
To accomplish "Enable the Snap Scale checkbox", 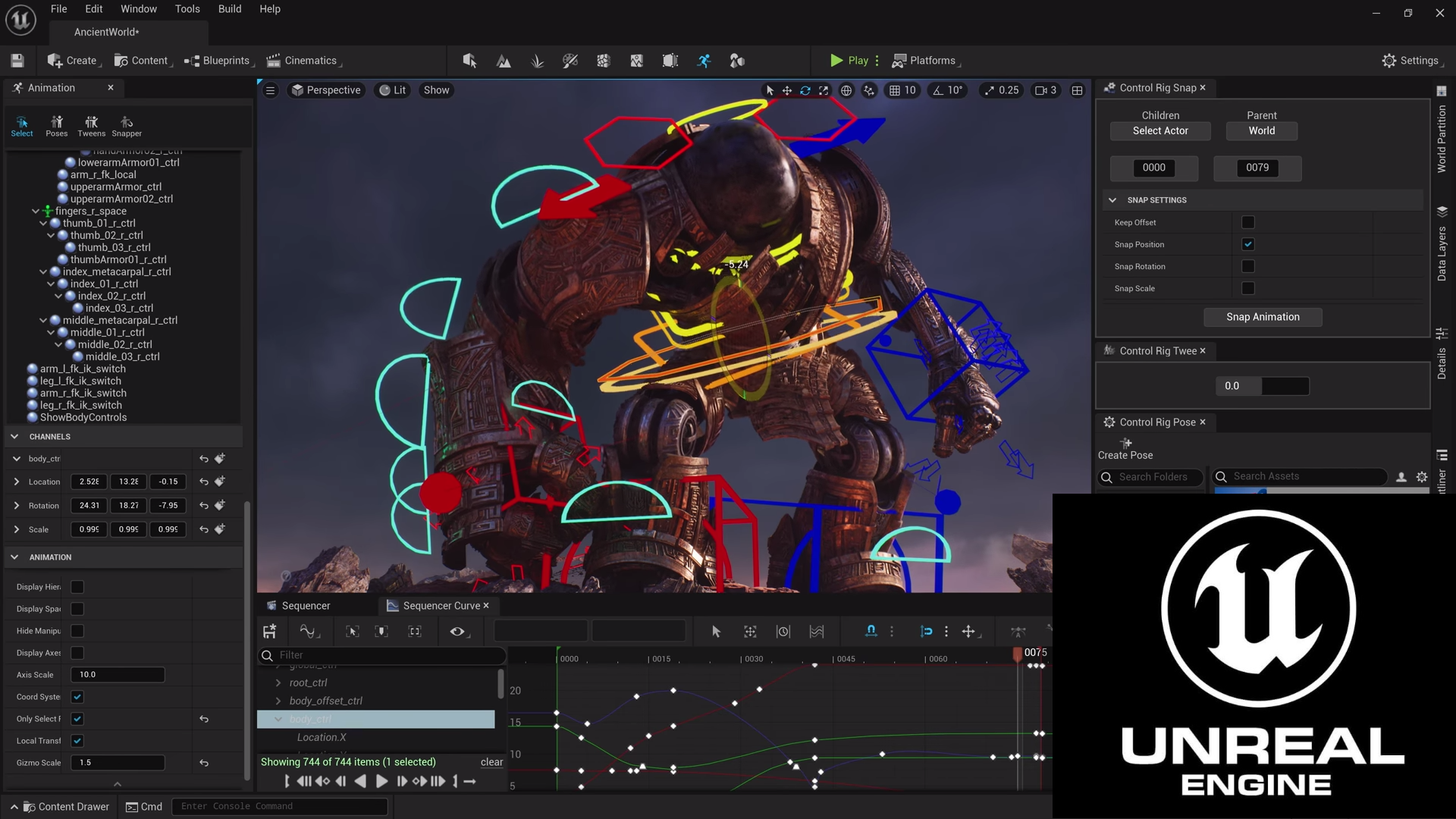I will point(1247,288).
